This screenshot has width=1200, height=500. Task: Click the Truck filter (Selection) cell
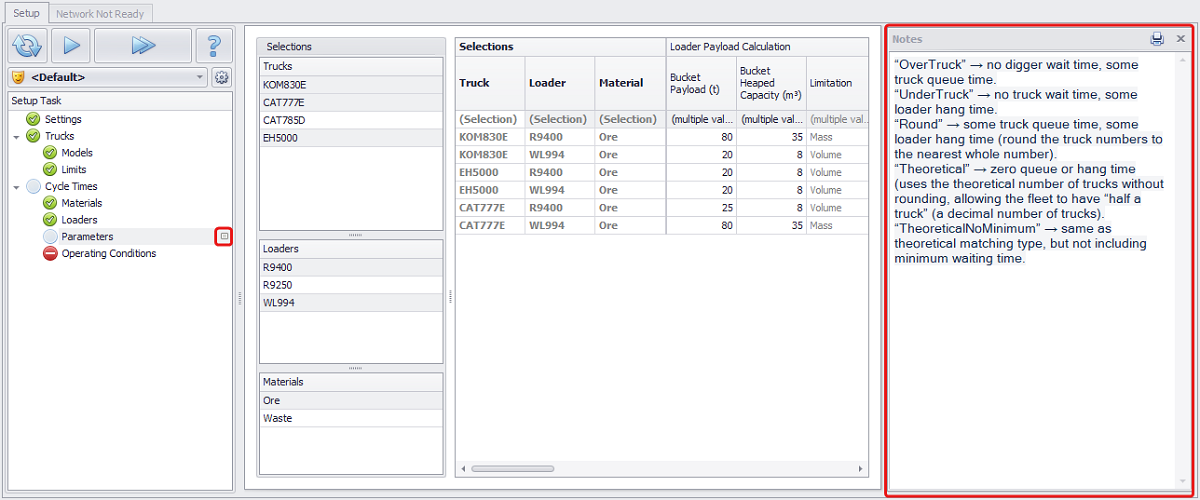pos(488,119)
